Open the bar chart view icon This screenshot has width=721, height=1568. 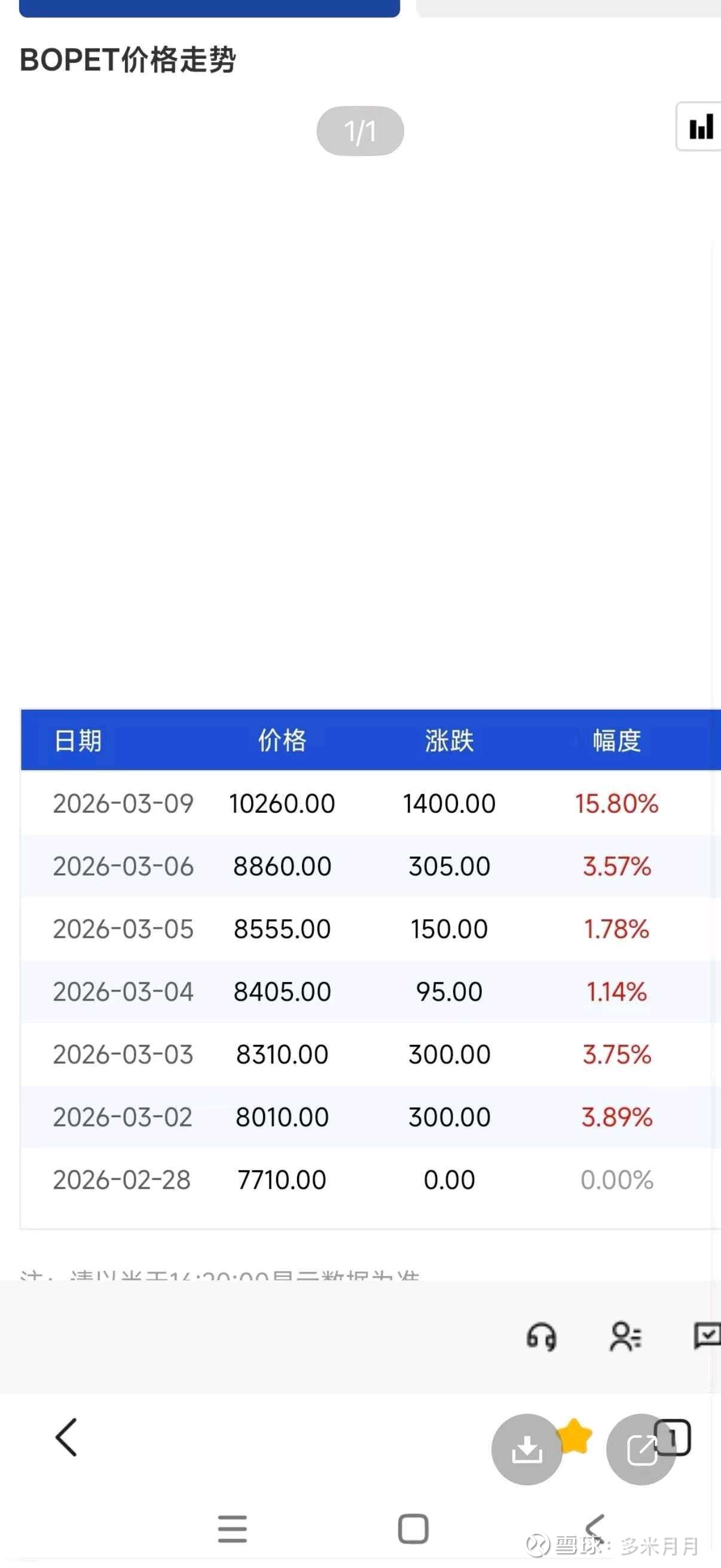700,127
